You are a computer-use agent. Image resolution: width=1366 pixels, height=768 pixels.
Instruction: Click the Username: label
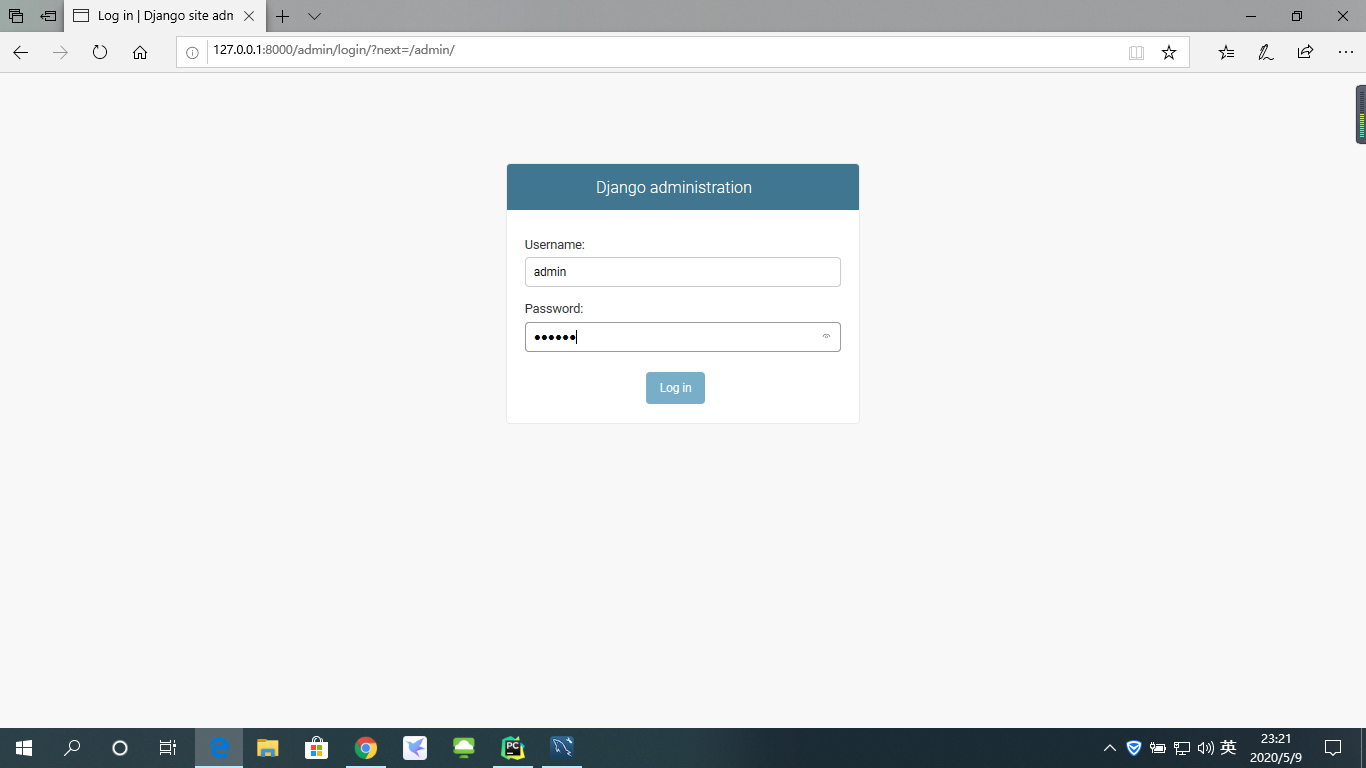[x=554, y=244]
